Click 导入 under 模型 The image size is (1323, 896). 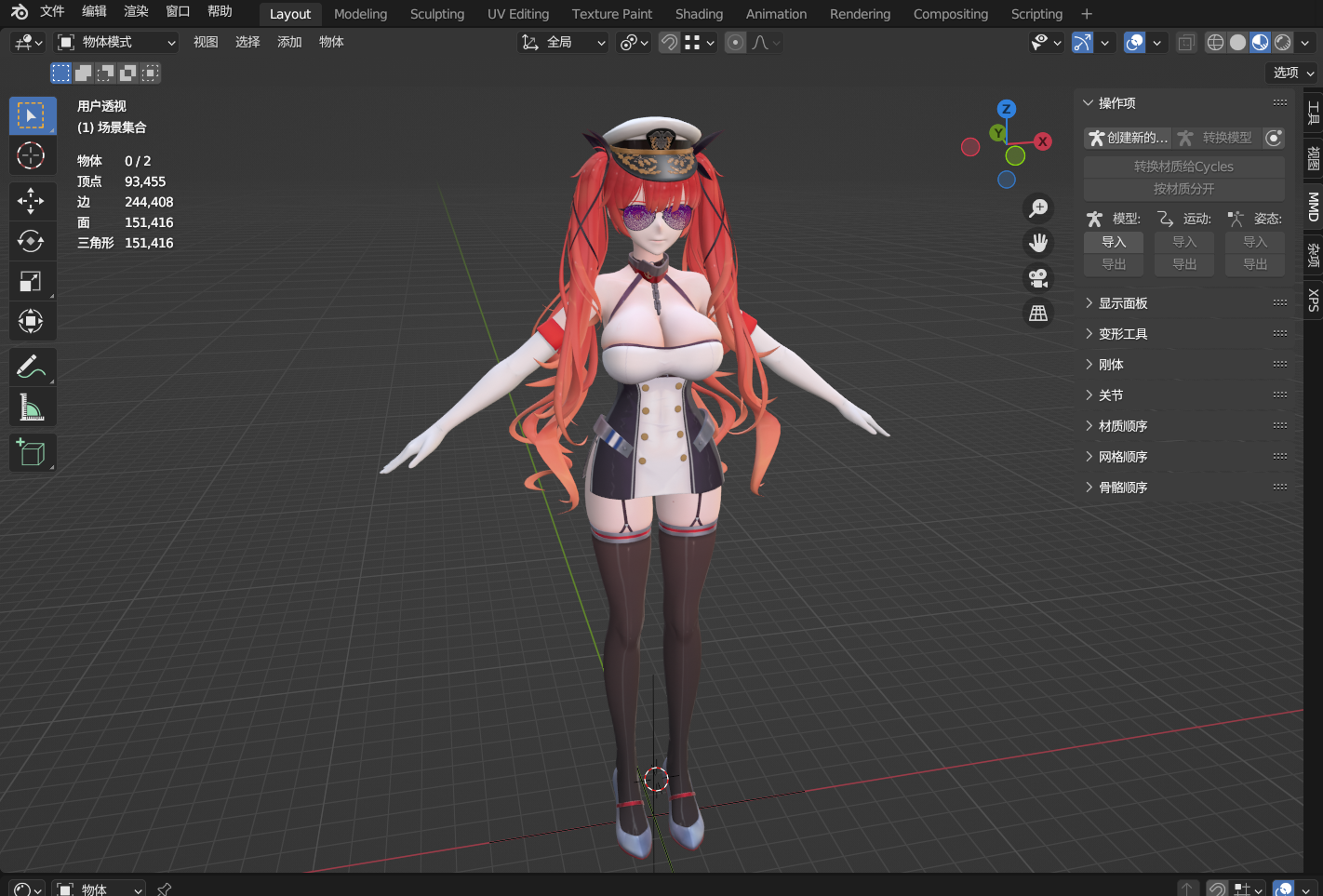click(1114, 242)
